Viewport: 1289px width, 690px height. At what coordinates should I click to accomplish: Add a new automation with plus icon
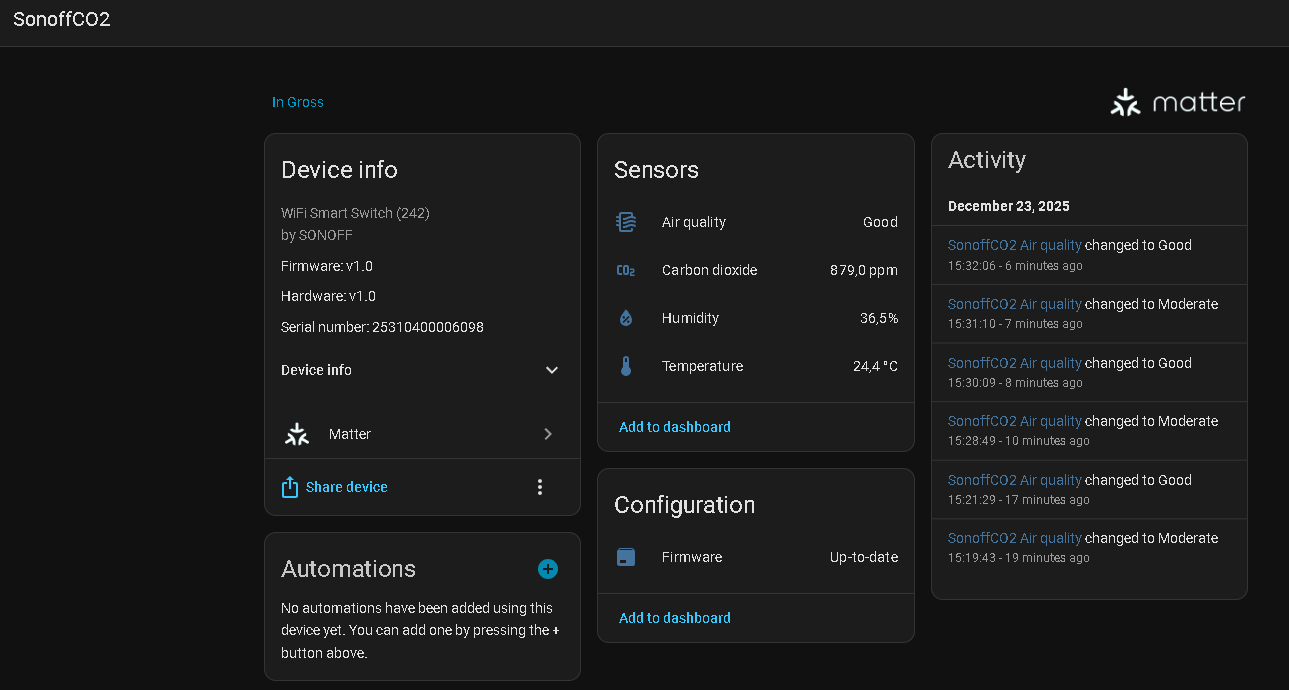[548, 569]
